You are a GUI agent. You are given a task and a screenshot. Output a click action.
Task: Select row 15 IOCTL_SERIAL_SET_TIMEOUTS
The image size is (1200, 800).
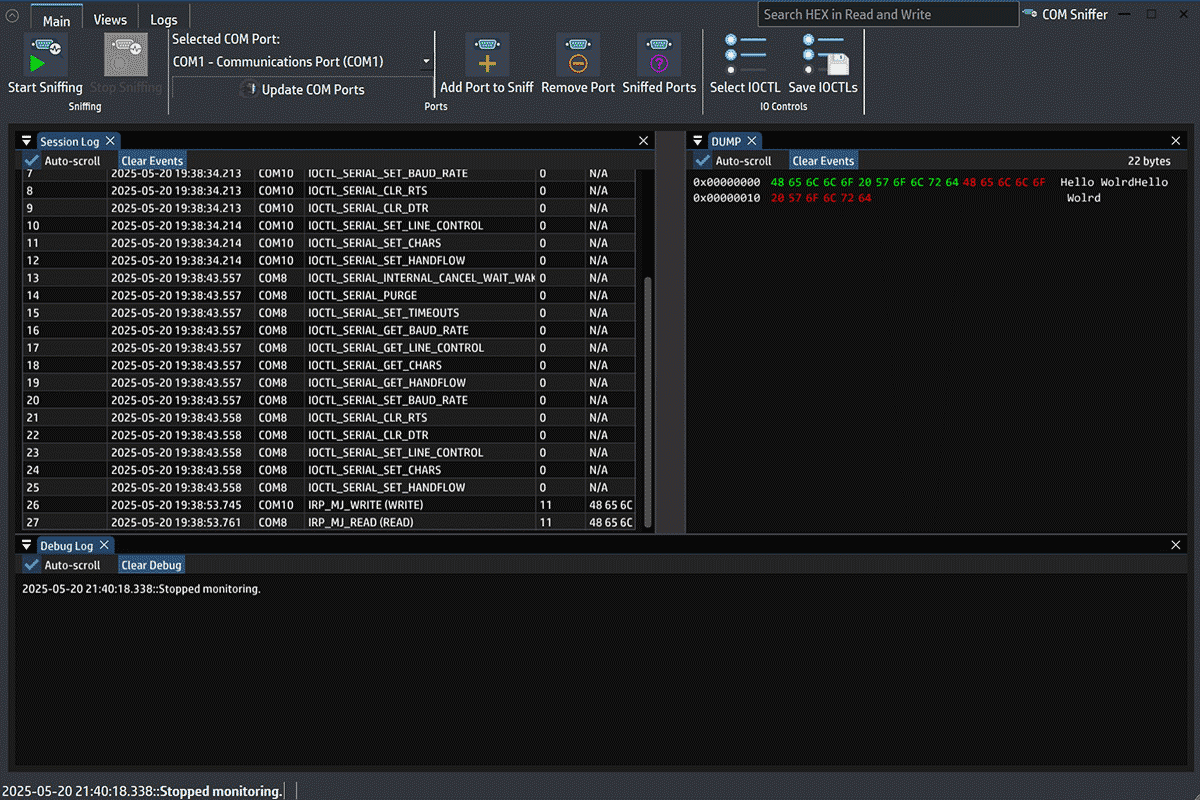[x=329, y=313]
